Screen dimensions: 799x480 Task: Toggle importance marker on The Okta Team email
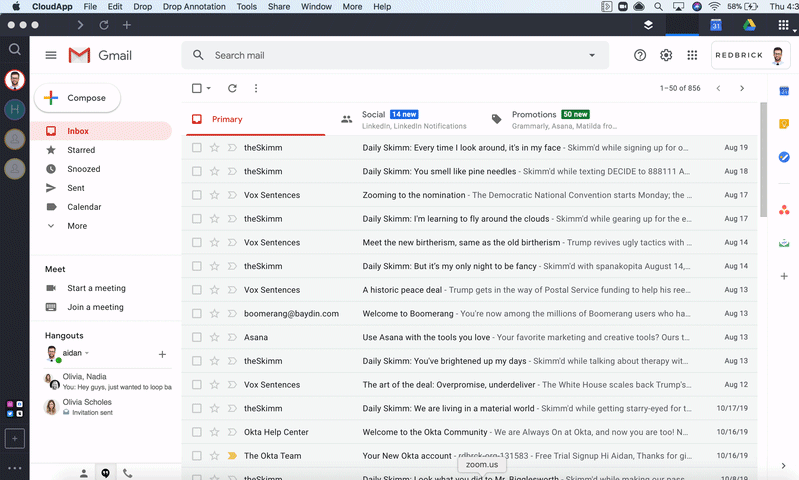point(232,456)
